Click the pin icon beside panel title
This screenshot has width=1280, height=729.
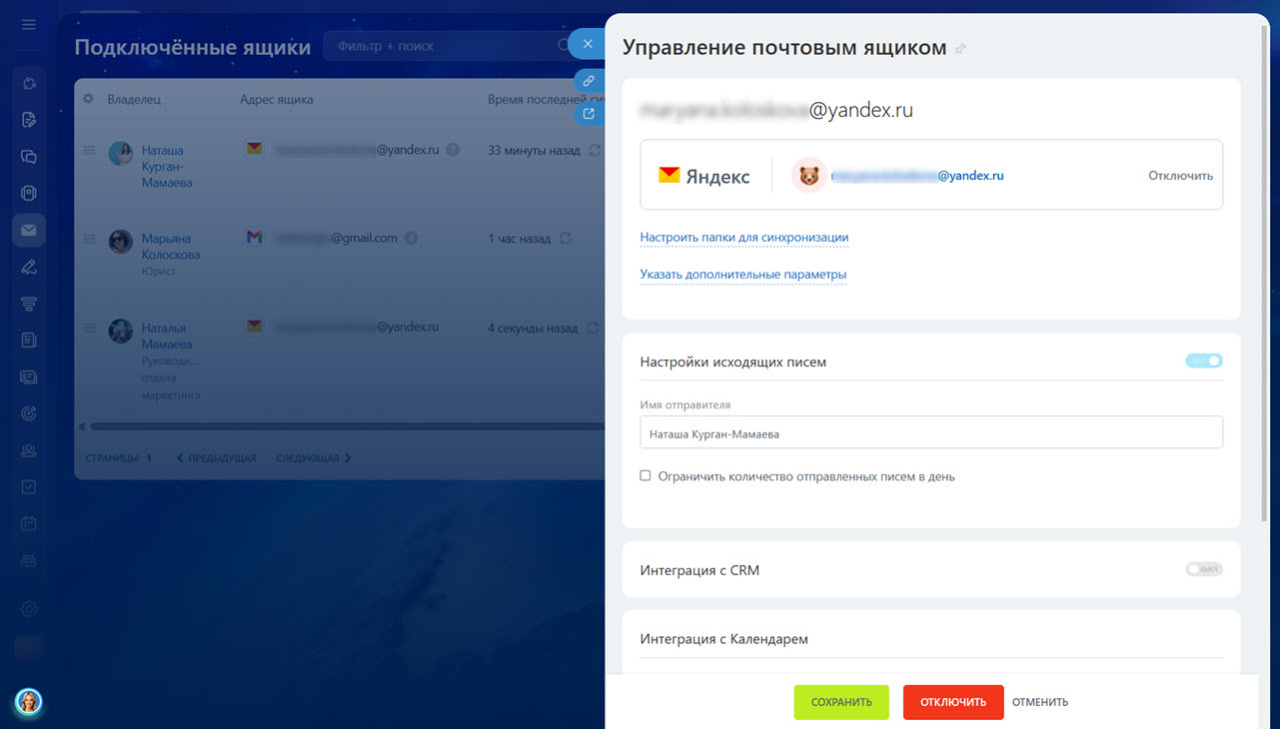pos(961,49)
